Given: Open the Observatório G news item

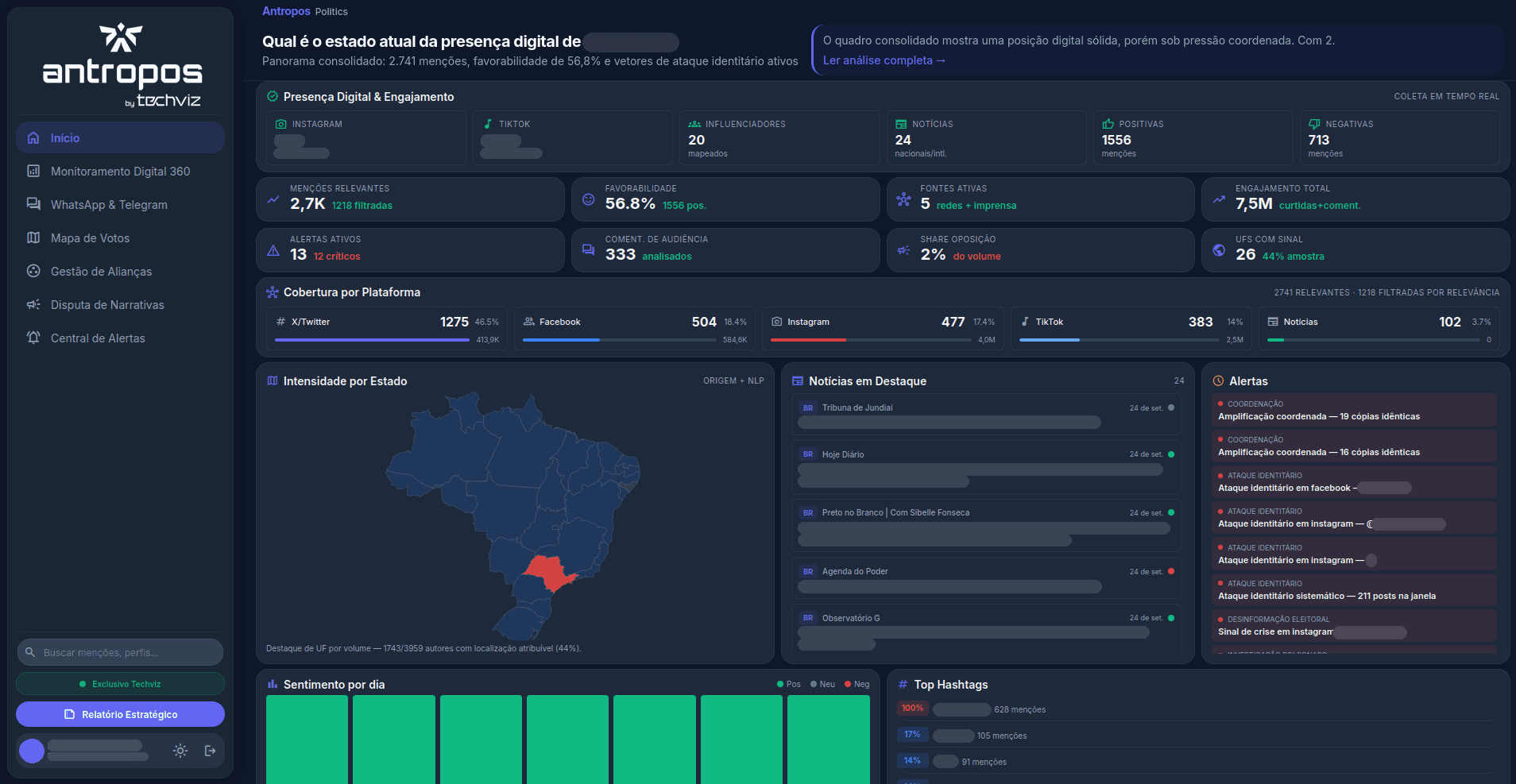Looking at the screenshot, I should (986, 631).
